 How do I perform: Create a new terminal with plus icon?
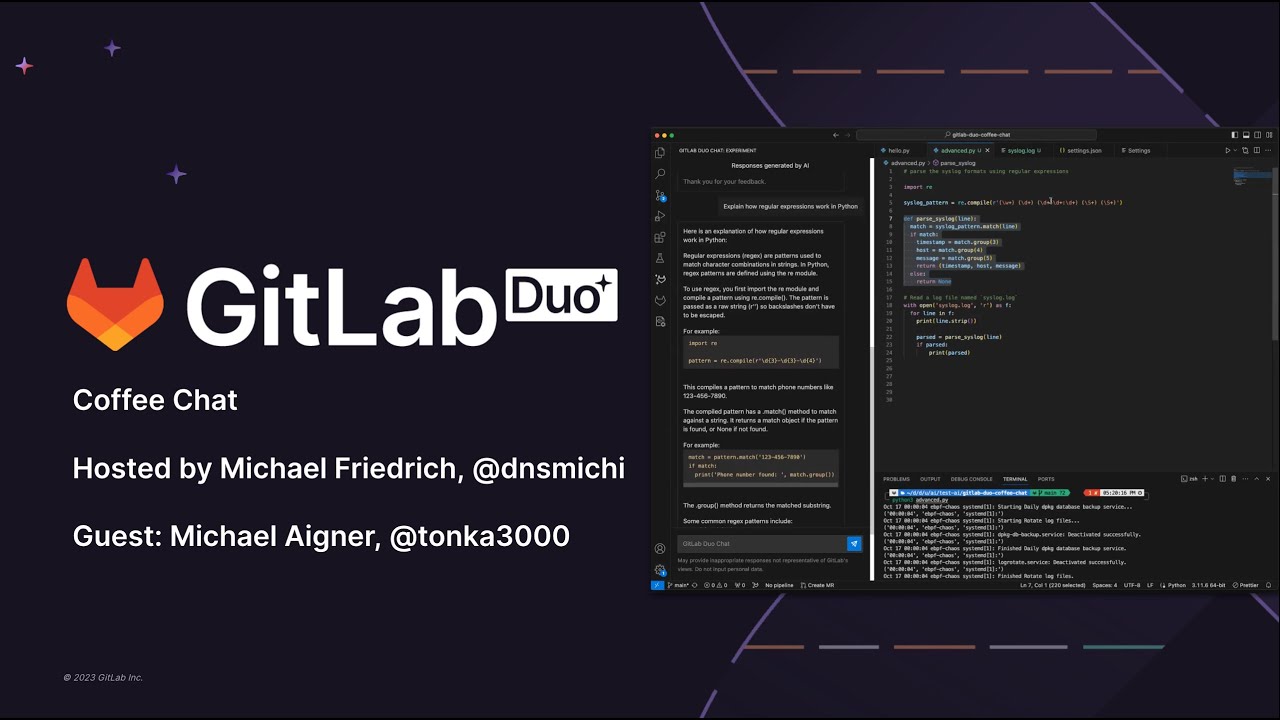point(1205,479)
